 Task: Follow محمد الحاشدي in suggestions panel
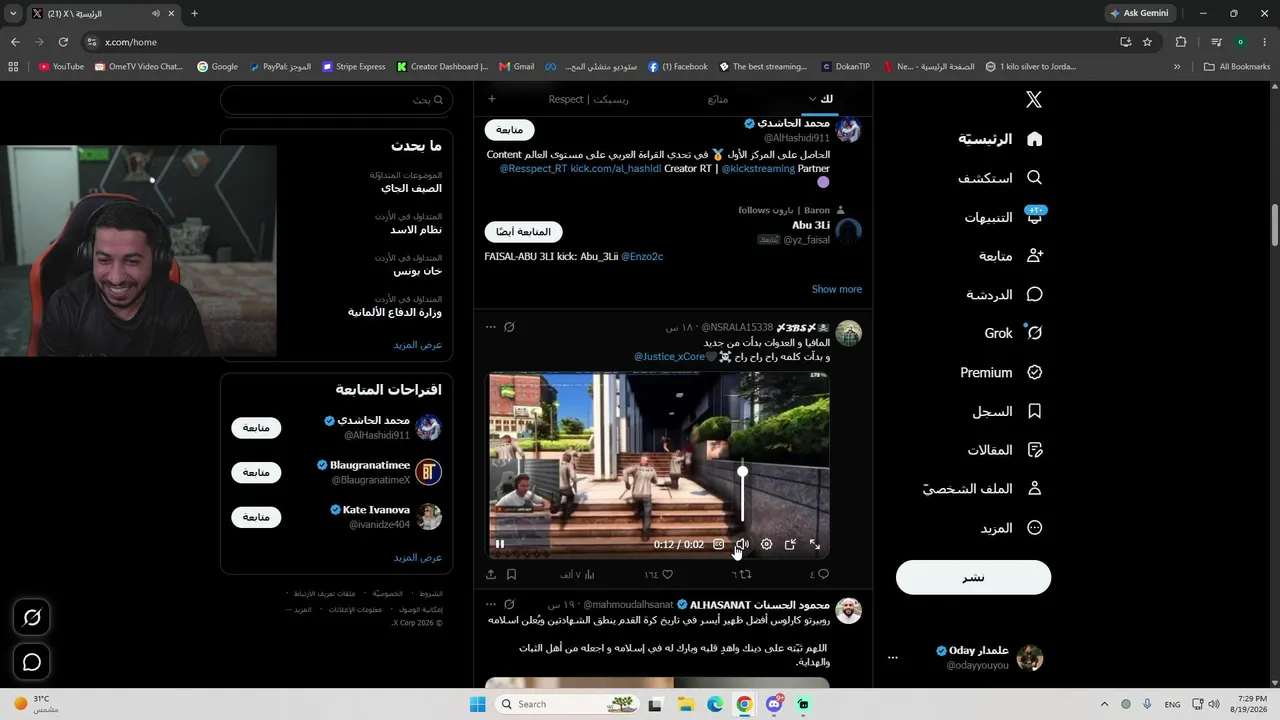(256, 428)
